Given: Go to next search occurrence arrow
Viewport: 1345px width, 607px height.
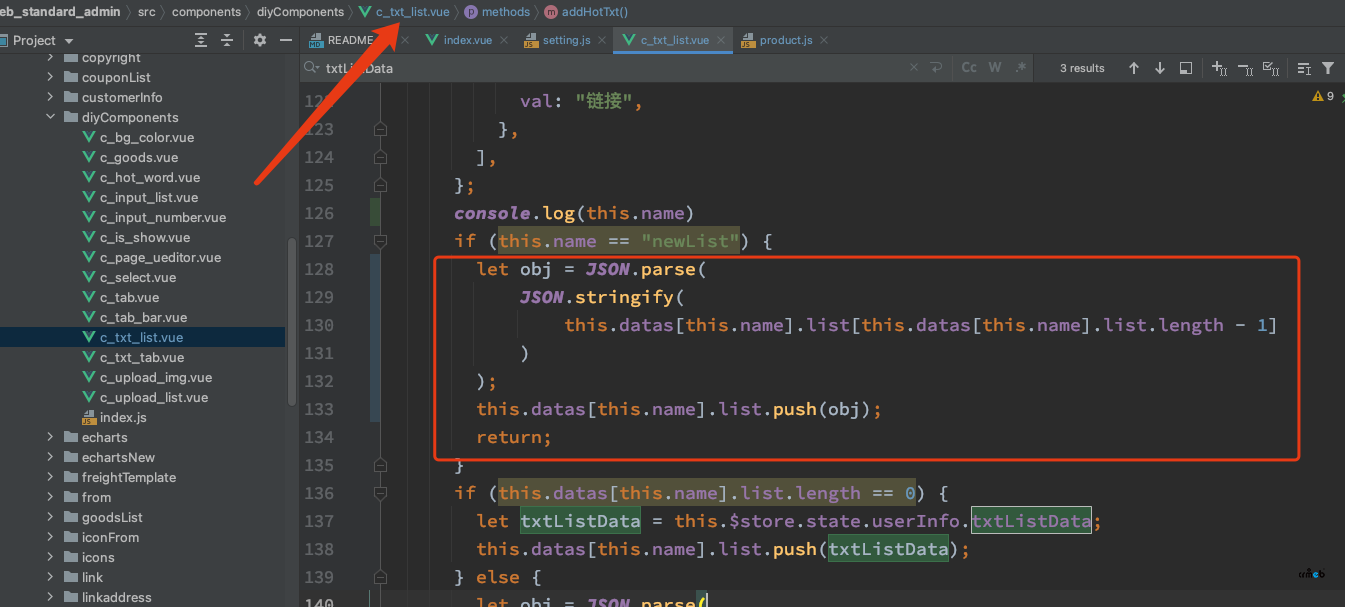Looking at the screenshot, I should (x=1160, y=68).
